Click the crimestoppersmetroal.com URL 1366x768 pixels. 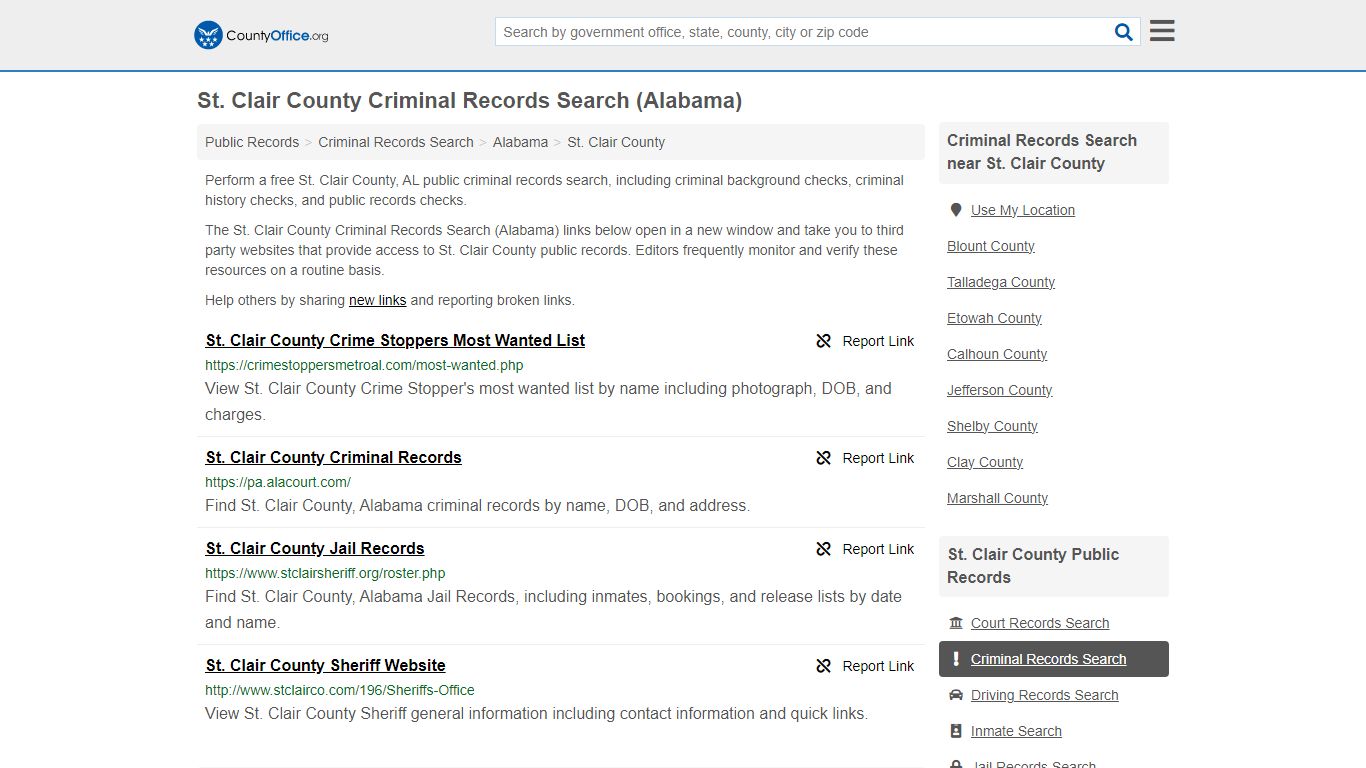click(x=364, y=365)
